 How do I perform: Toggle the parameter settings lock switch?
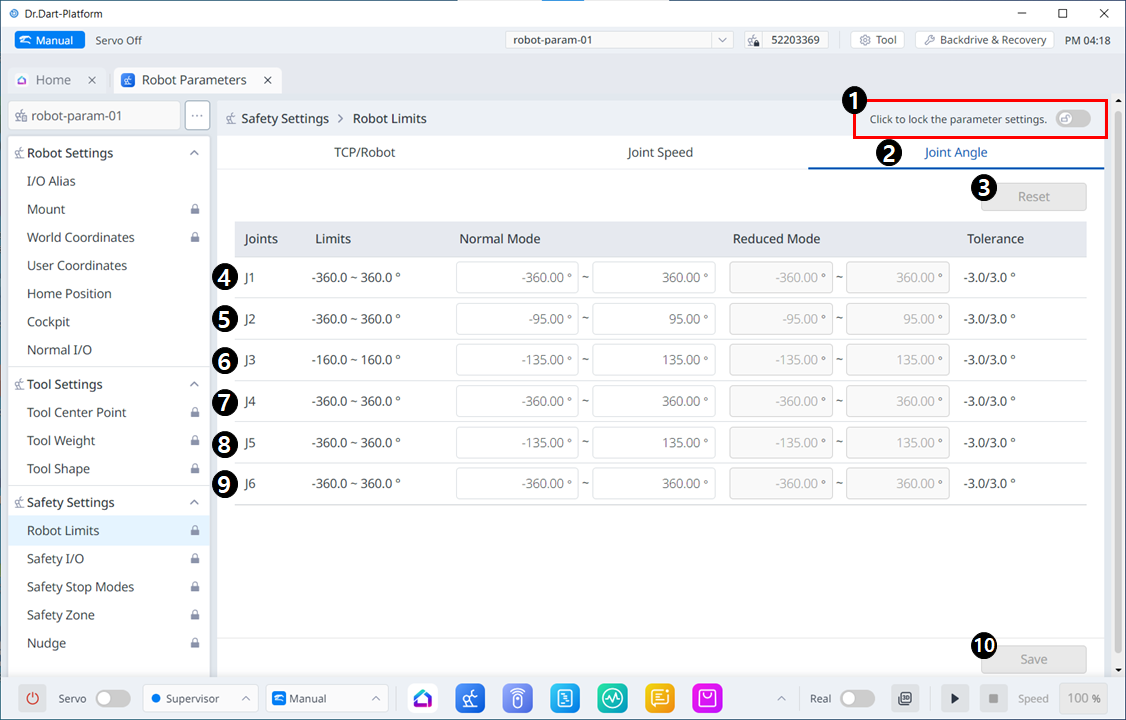click(1073, 119)
